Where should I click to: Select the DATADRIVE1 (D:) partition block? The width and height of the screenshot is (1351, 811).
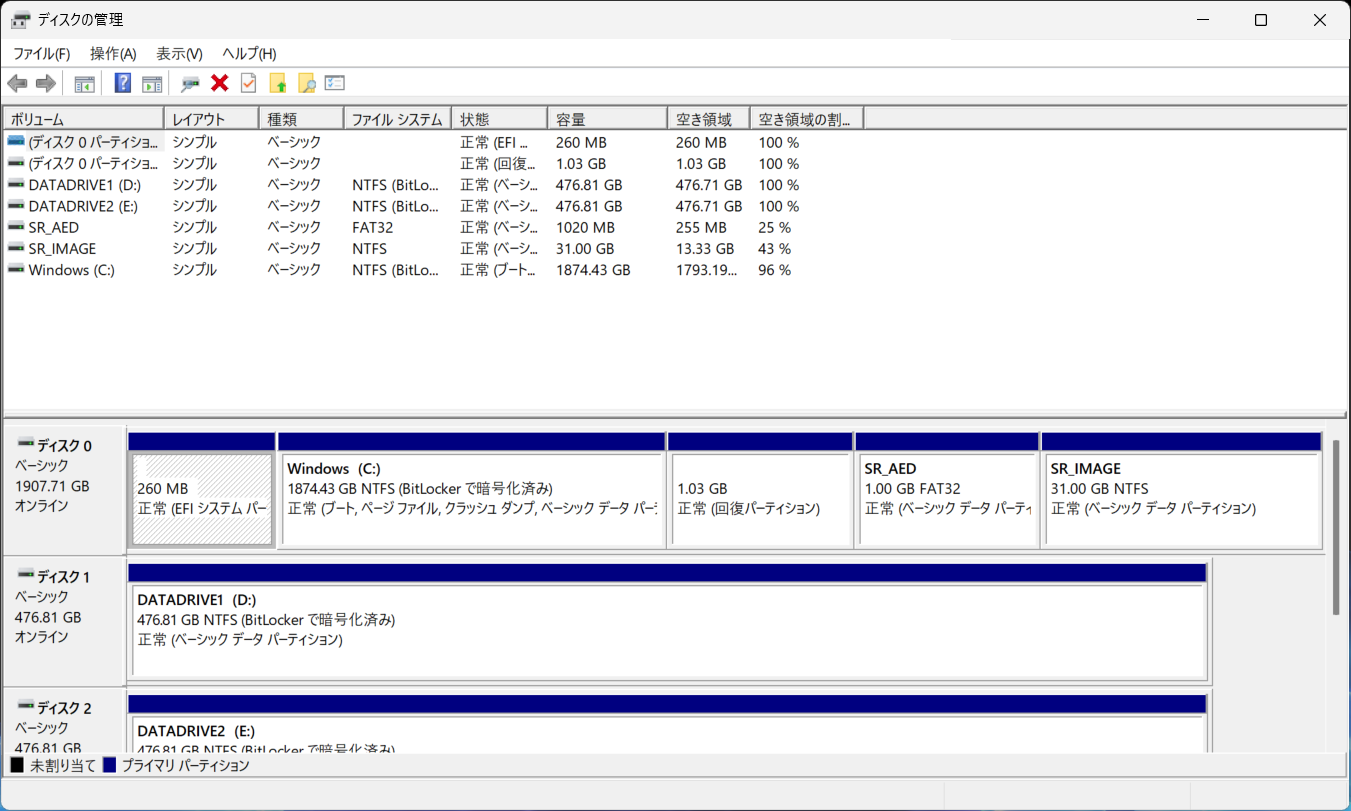(667, 630)
